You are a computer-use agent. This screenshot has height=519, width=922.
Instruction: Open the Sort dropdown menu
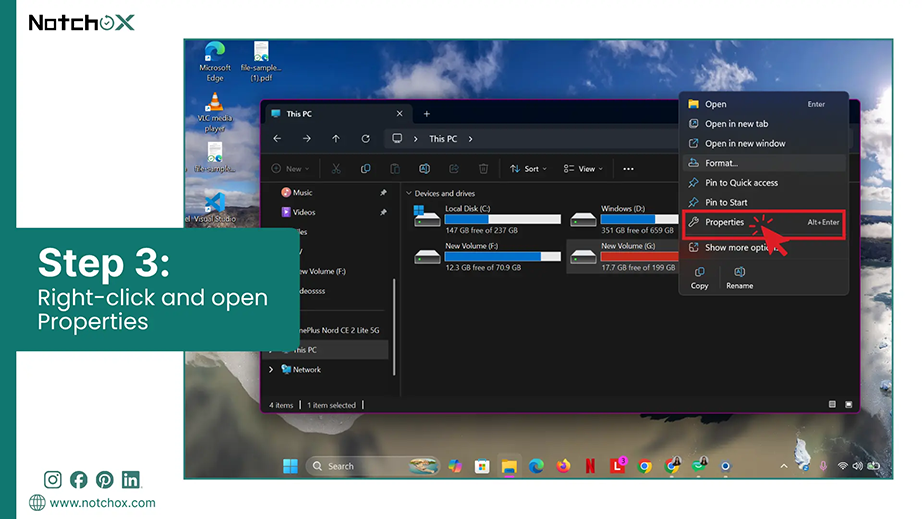[528, 169]
